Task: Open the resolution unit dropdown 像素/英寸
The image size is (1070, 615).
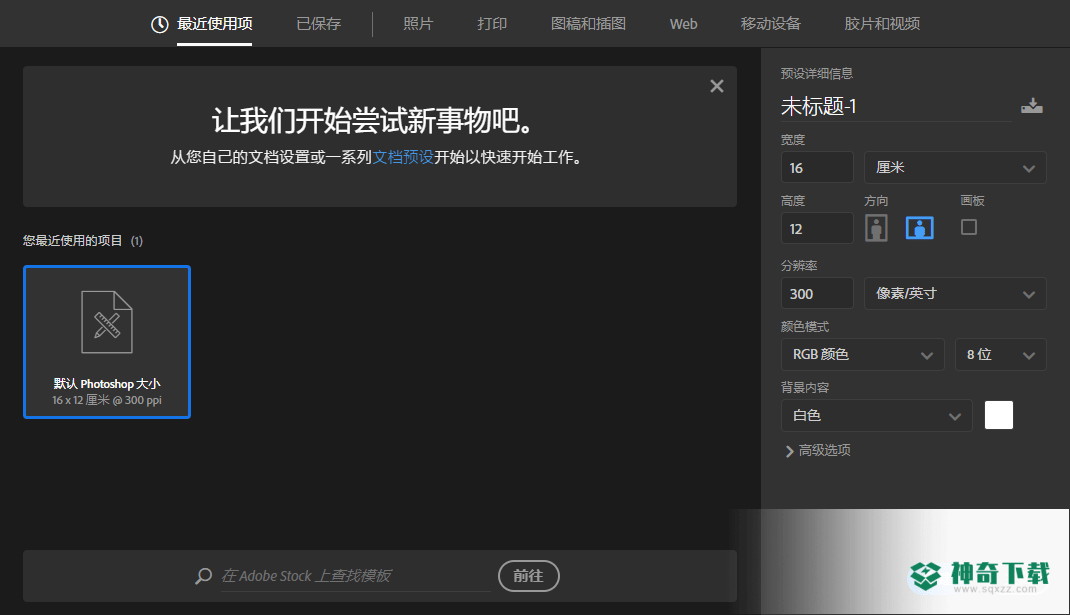Action: pyautogui.click(x=955, y=294)
